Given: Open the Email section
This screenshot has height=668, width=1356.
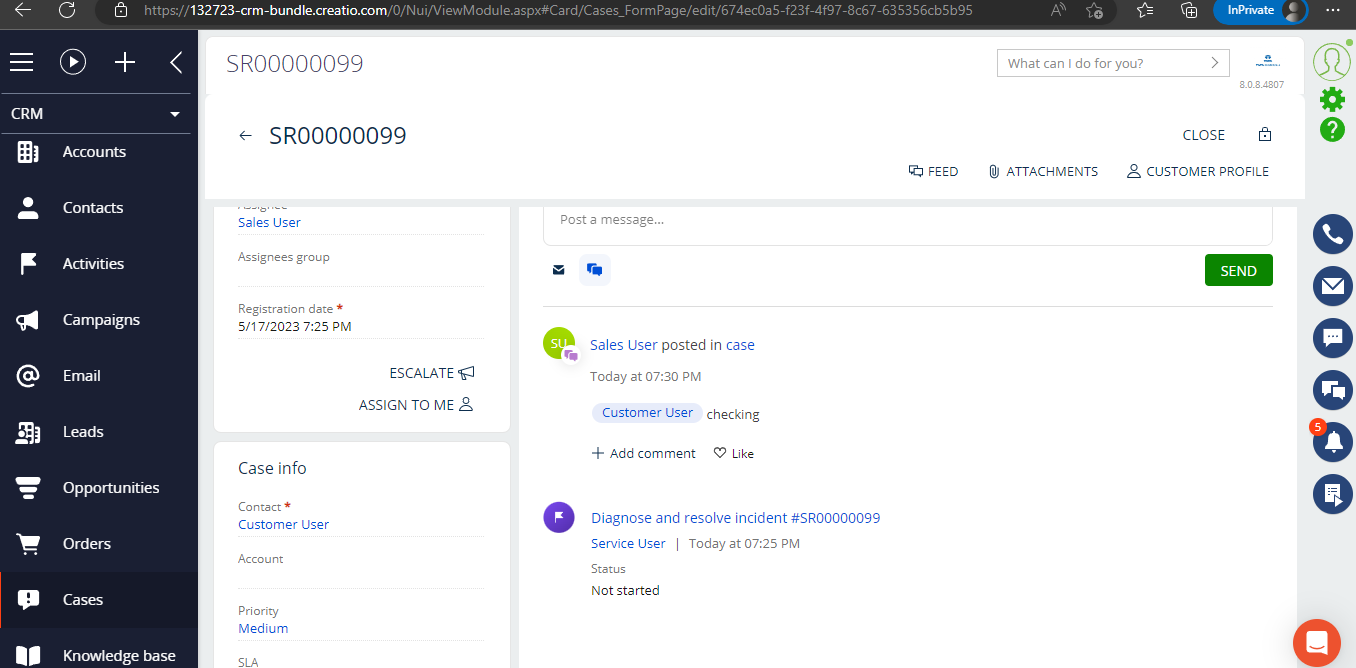Looking at the screenshot, I should (81, 376).
